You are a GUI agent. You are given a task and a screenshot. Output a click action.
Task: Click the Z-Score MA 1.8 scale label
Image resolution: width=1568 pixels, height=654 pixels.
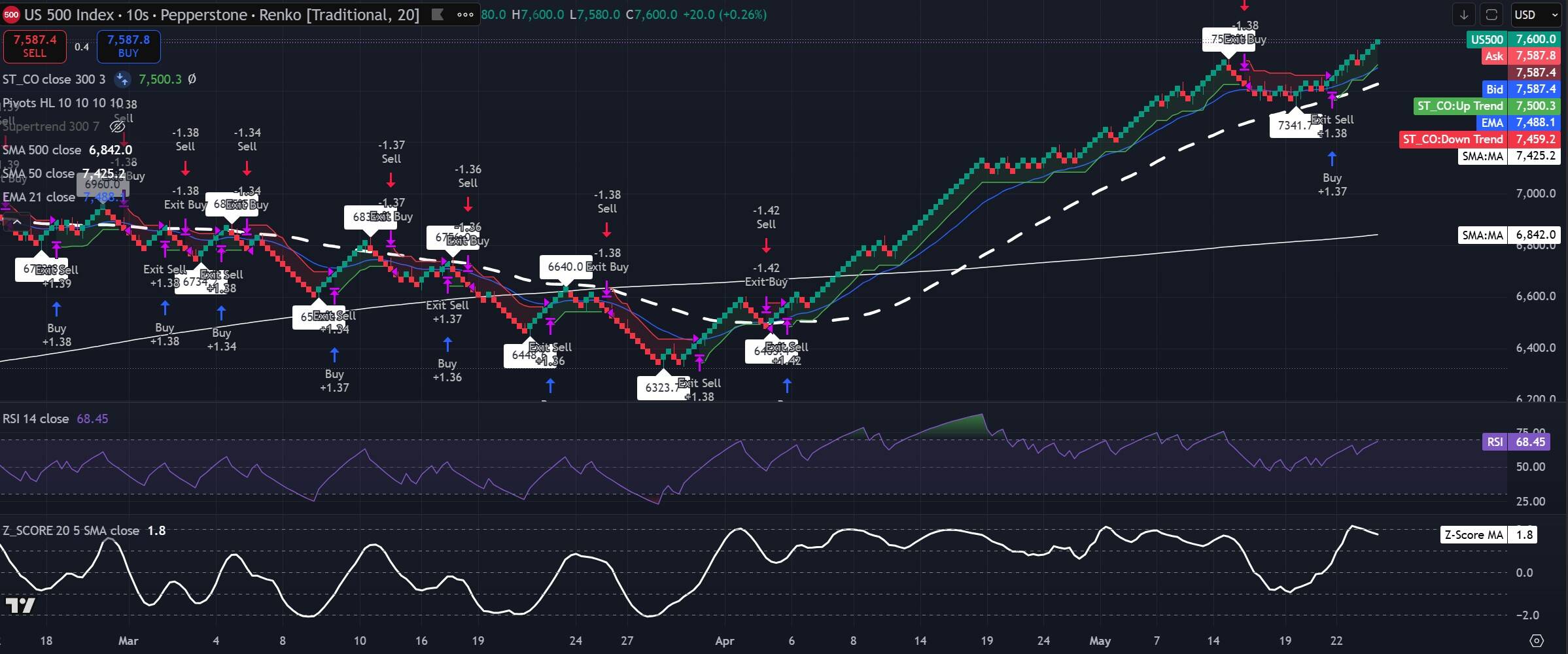click(x=1489, y=535)
